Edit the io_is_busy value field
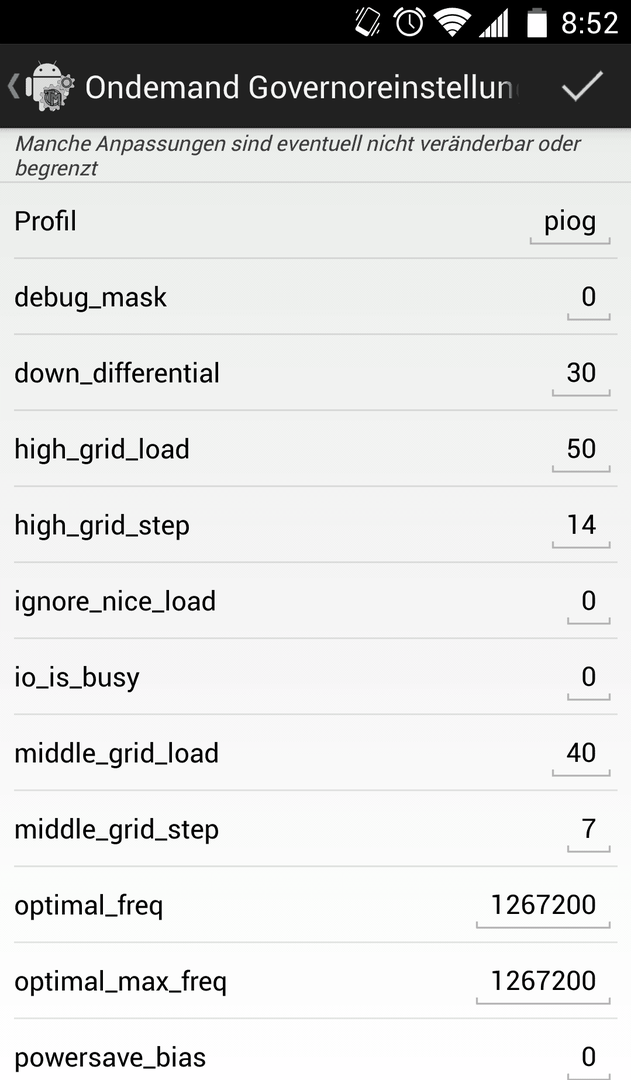The width and height of the screenshot is (631, 1080). (x=588, y=680)
